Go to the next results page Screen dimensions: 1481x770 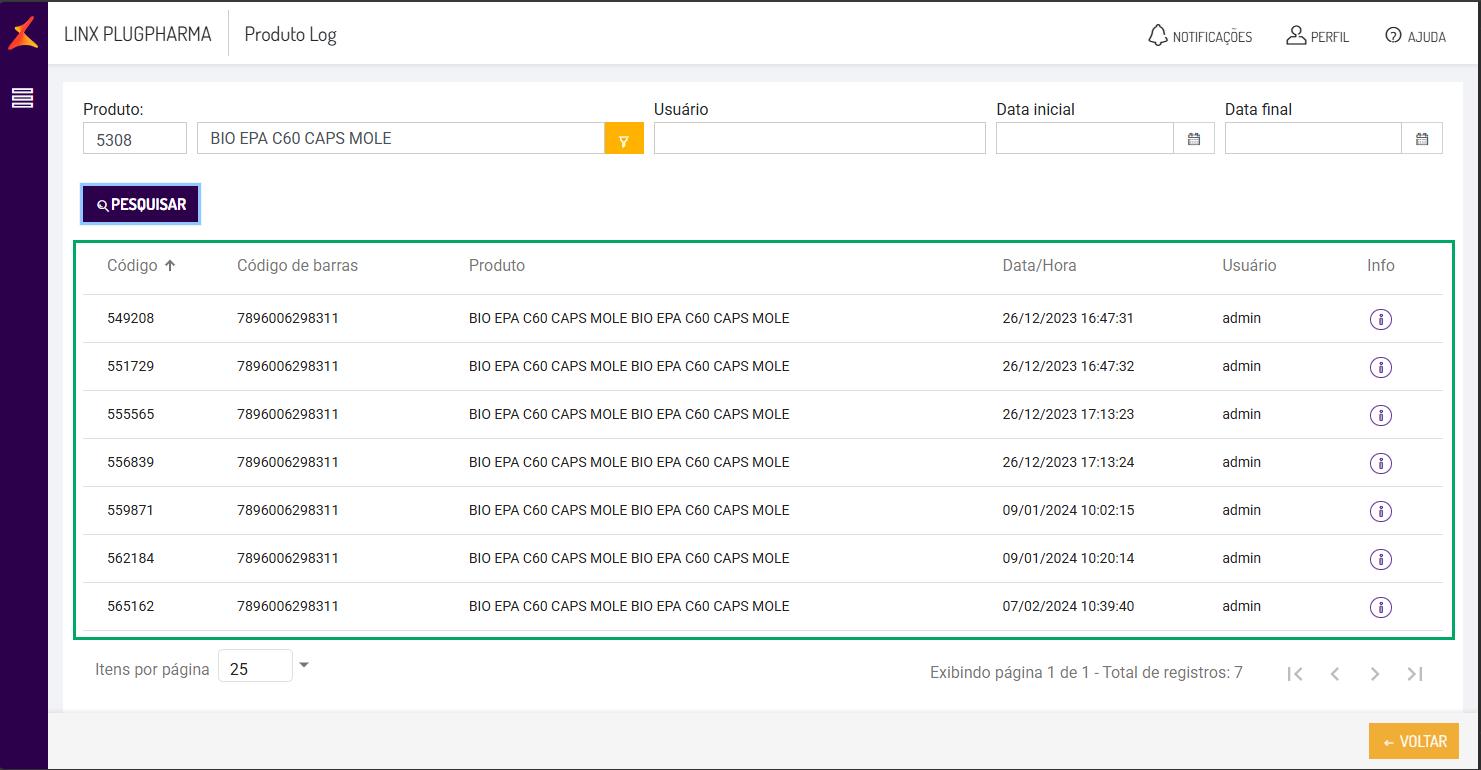pos(1375,674)
